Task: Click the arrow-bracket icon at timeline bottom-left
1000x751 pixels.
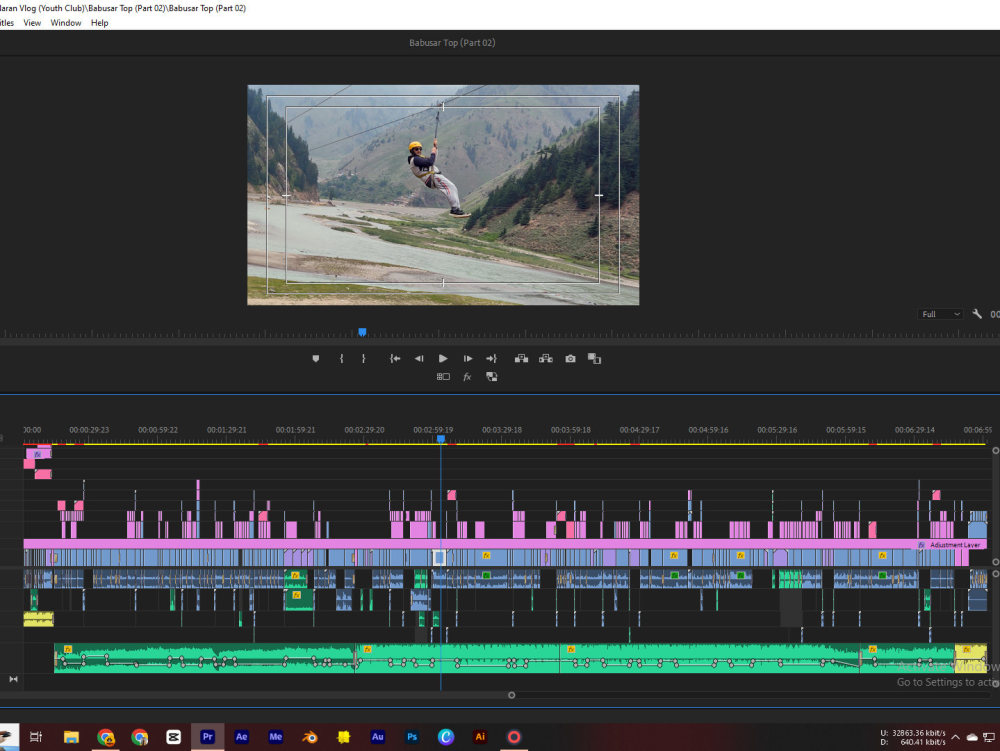Action: 13,679
